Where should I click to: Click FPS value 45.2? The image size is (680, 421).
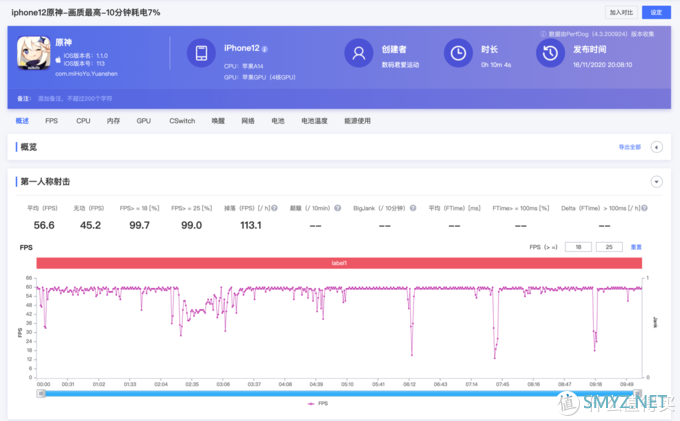(x=90, y=225)
